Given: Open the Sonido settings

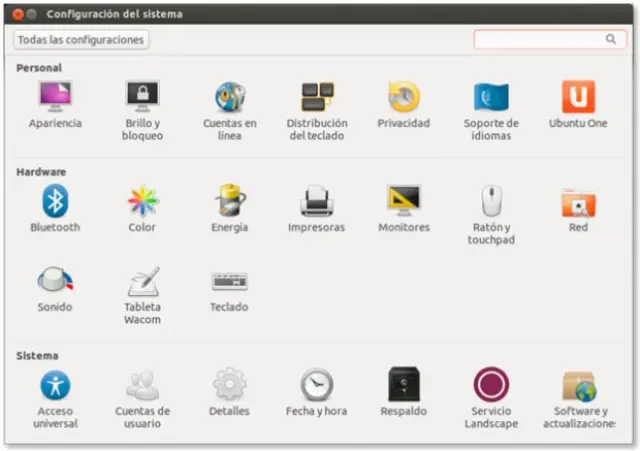Looking at the screenshot, I should click(x=55, y=281).
